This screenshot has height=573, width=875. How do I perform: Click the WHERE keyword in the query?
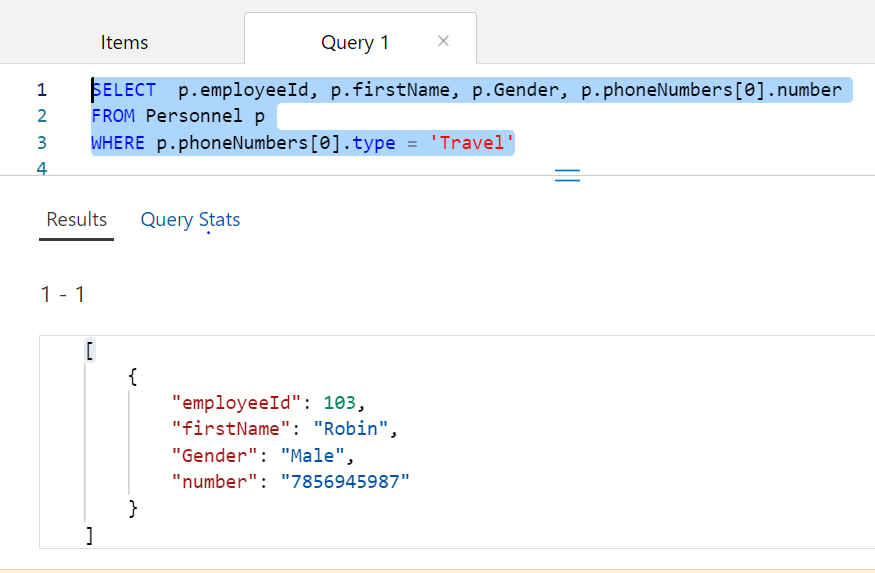(118, 143)
